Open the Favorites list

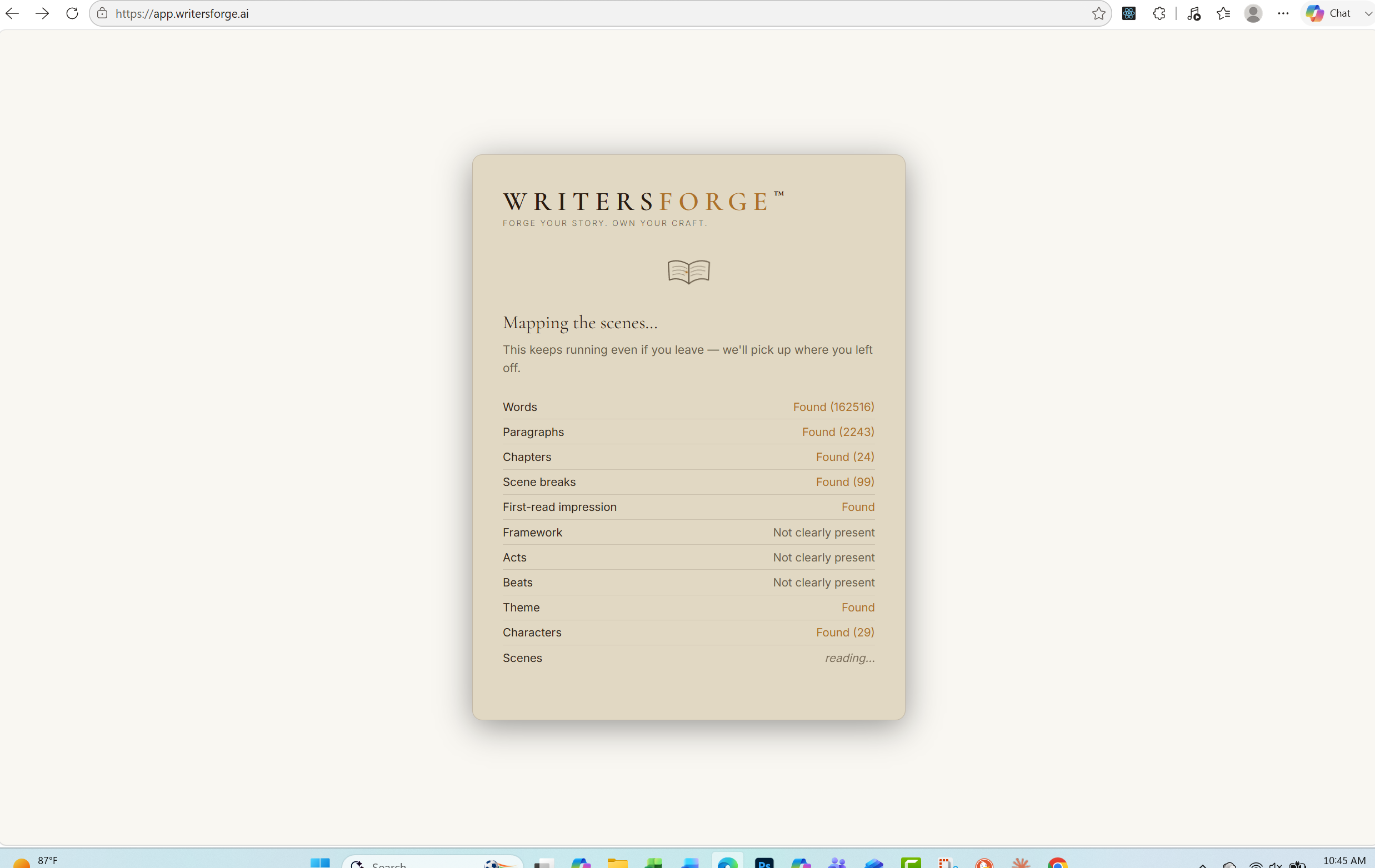pos(1223,13)
